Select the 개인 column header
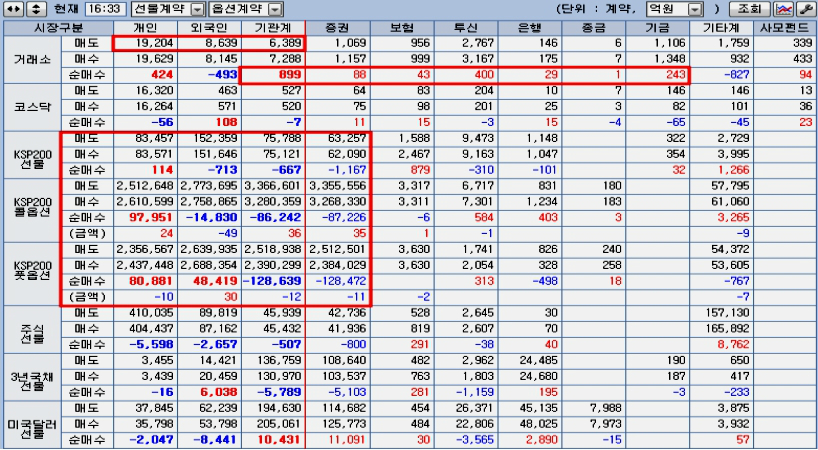Screen dimensions: 818x450 click(x=145, y=28)
